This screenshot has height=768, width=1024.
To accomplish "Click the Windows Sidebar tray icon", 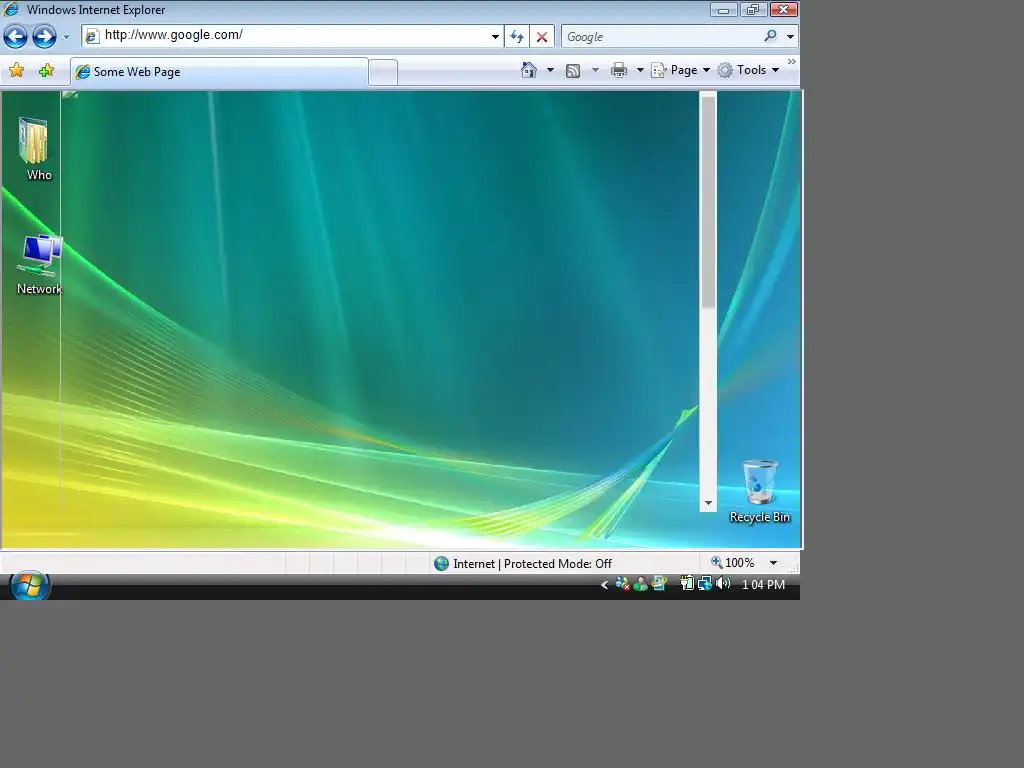I will coord(660,583).
